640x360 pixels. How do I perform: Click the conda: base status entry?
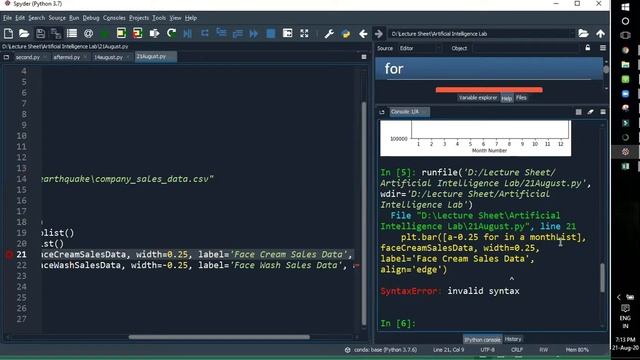click(382, 350)
